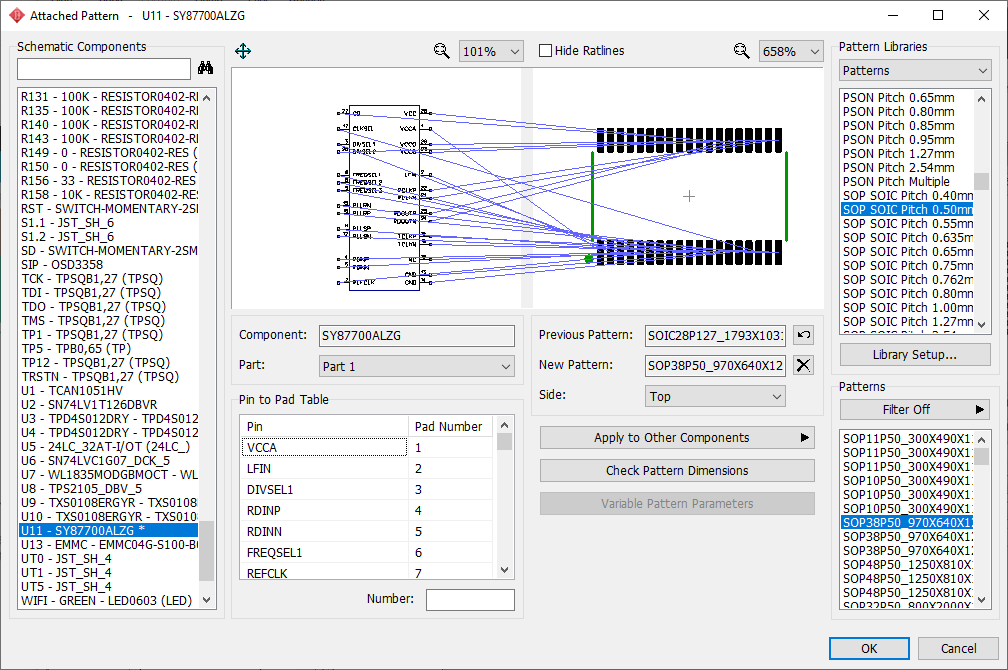Select highlighted SOP38P50_970X640 pattern
Viewport: 1008px width, 670px height.
[907, 522]
